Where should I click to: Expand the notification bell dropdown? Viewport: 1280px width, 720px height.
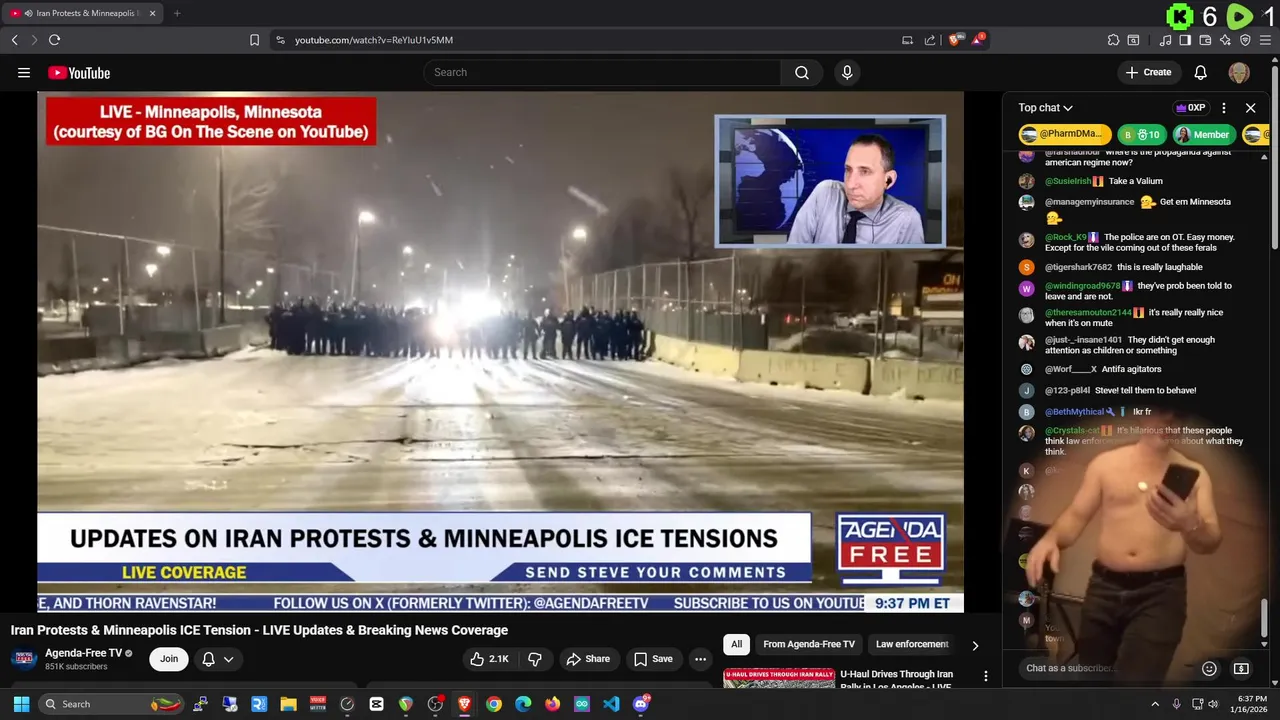[x=218, y=659]
